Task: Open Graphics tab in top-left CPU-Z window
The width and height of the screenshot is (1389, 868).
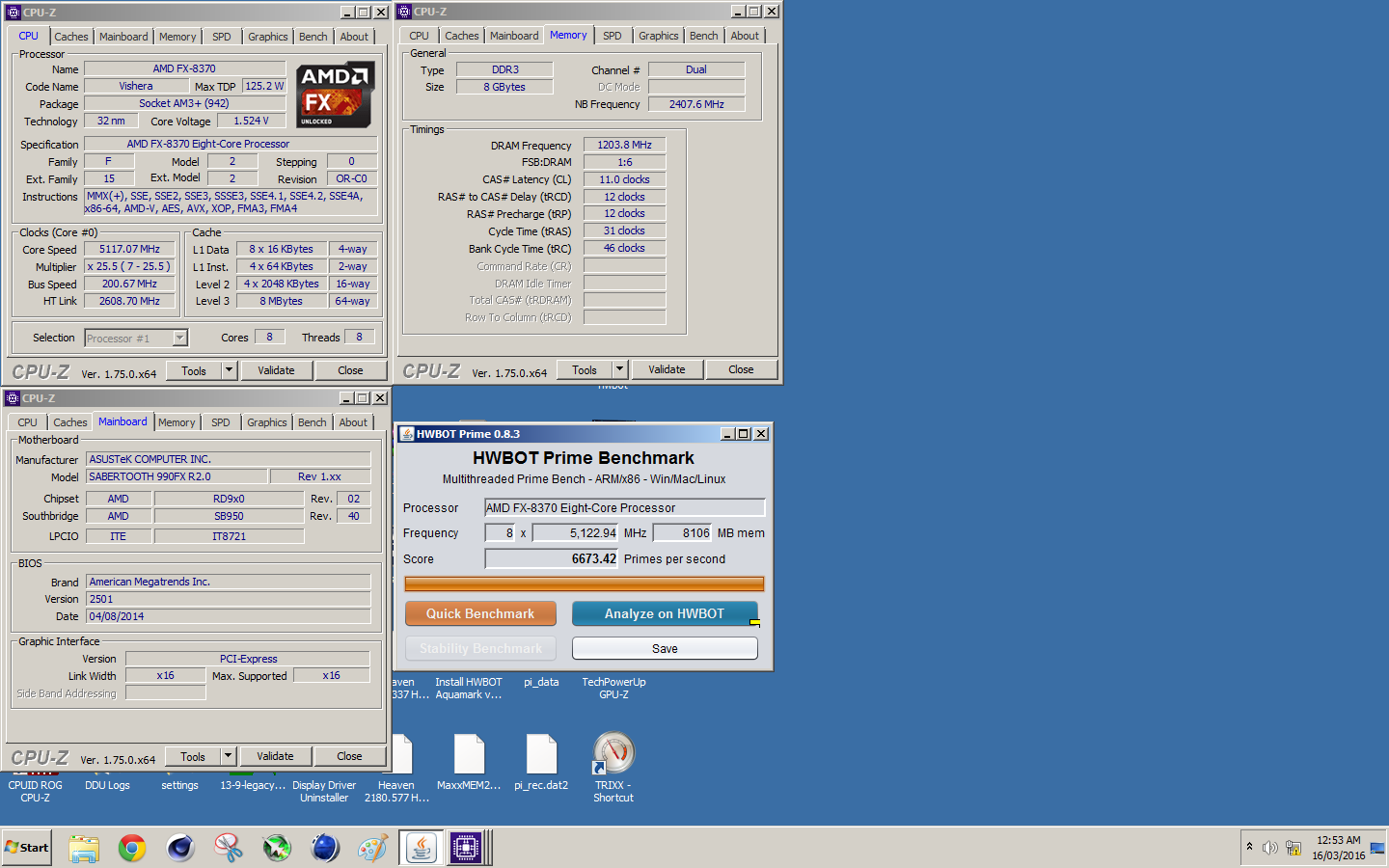Action: pyautogui.click(x=268, y=37)
